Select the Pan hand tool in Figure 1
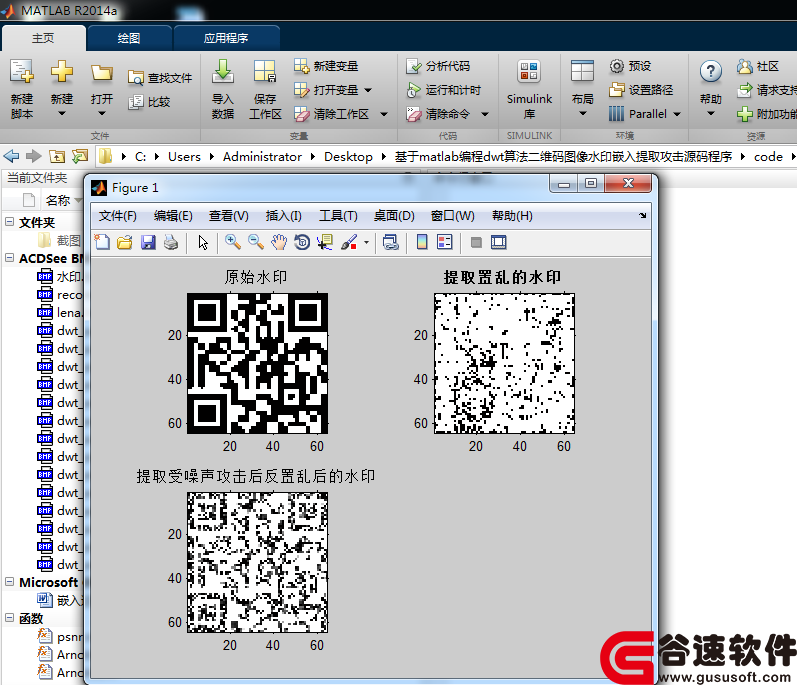 click(x=279, y=242)
